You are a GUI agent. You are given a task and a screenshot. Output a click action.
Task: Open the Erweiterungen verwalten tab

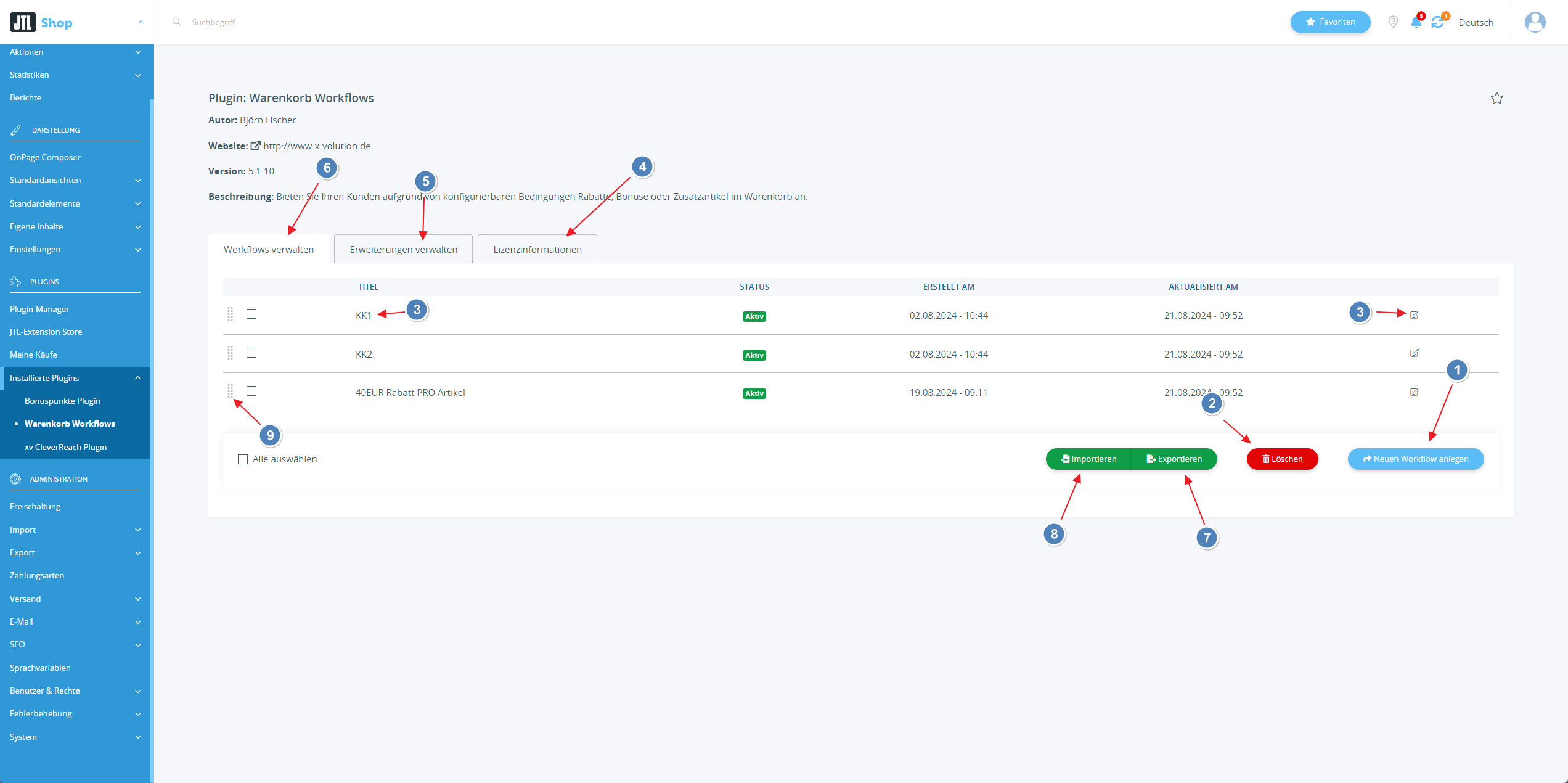pyautogui.click(x=403, y=249)
